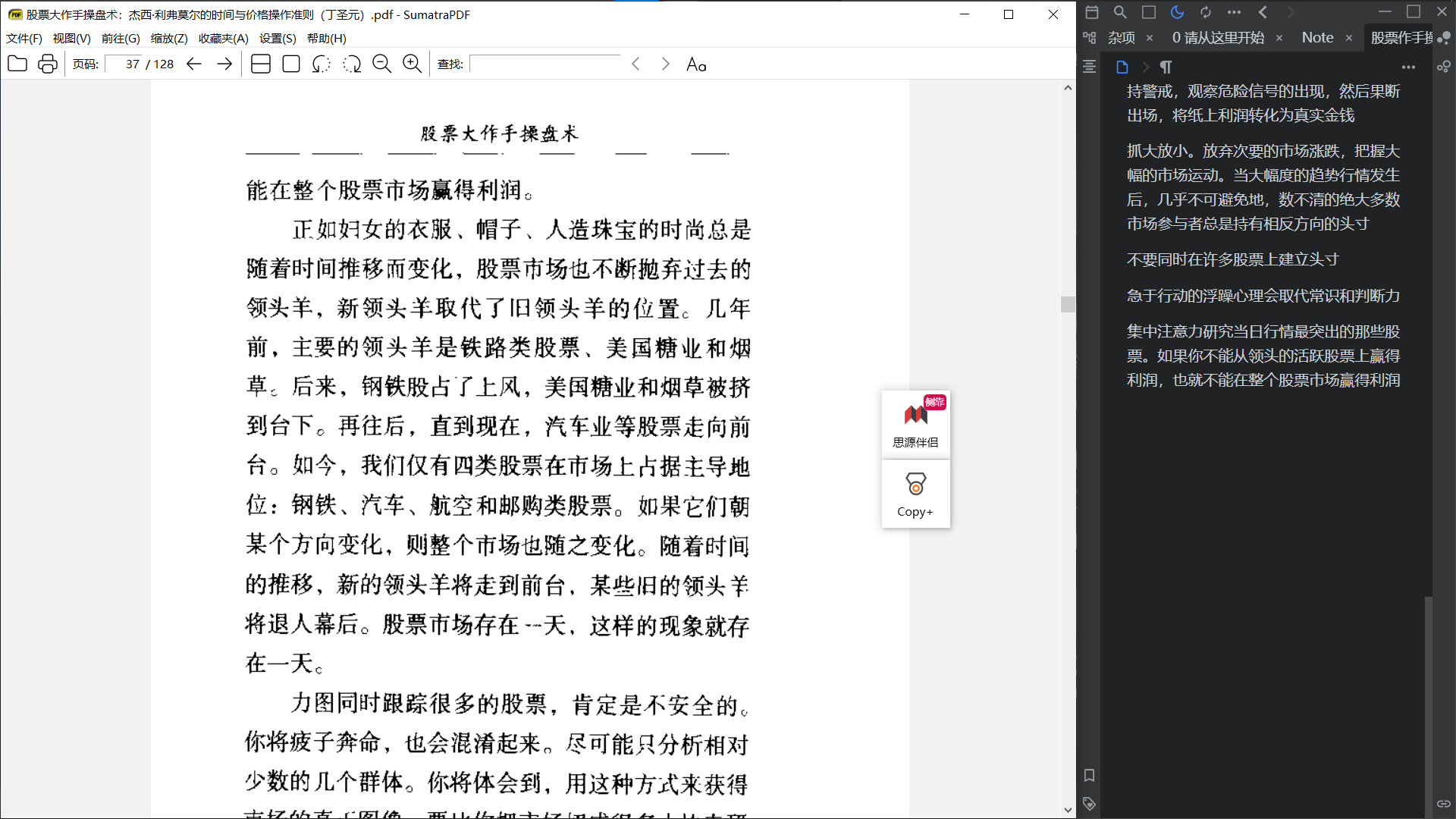1456x819 pixels.
Task: Expand the breadcrumb chevron next to document icon
Action: point(1145,67)
